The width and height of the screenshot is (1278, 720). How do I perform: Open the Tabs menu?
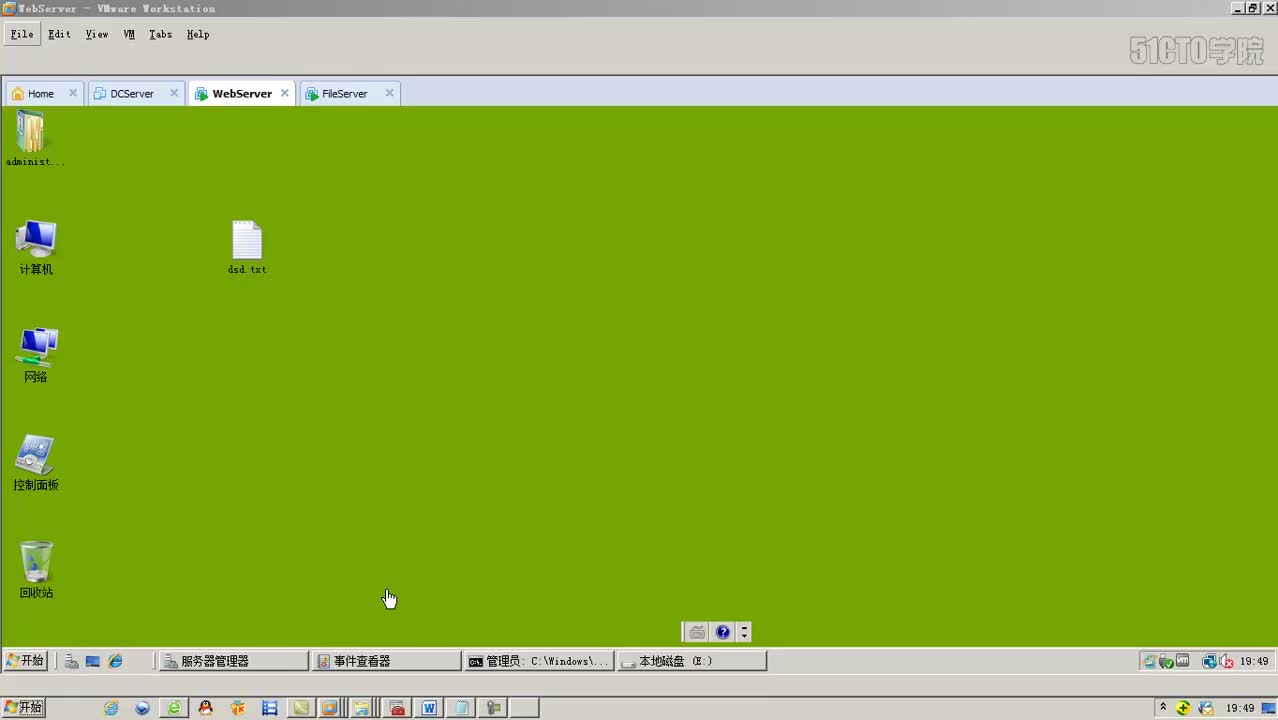pyautogui.click(x=160, y=34)
